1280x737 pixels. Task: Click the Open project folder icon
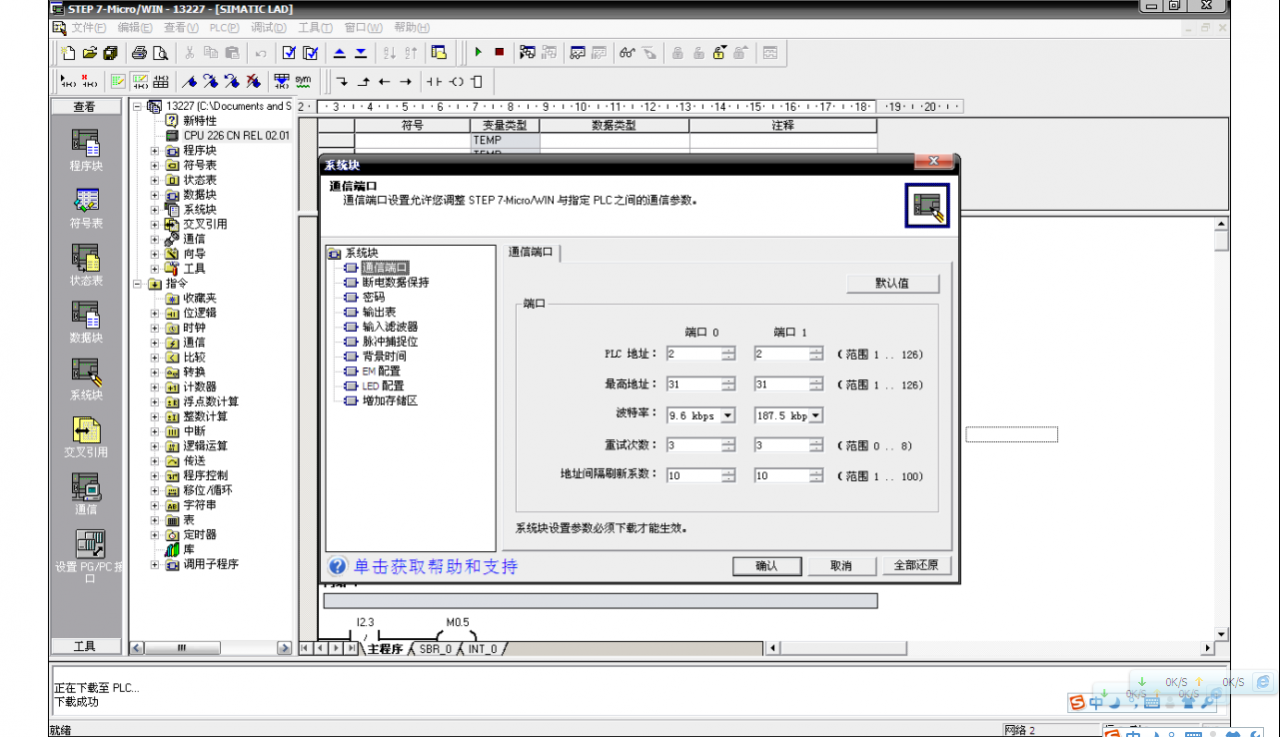[89, 53]
